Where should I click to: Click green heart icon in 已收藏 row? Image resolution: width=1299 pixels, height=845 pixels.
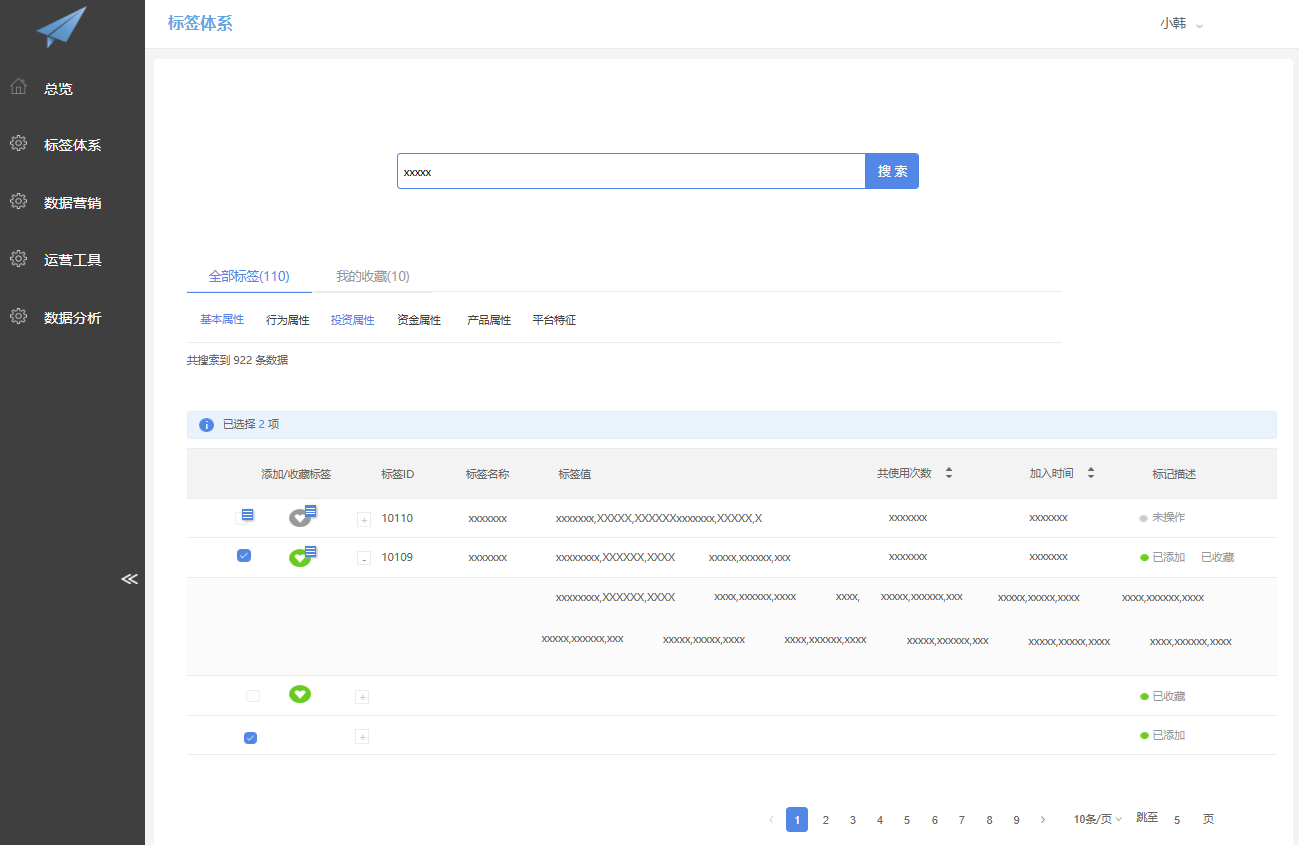[300, 694]
